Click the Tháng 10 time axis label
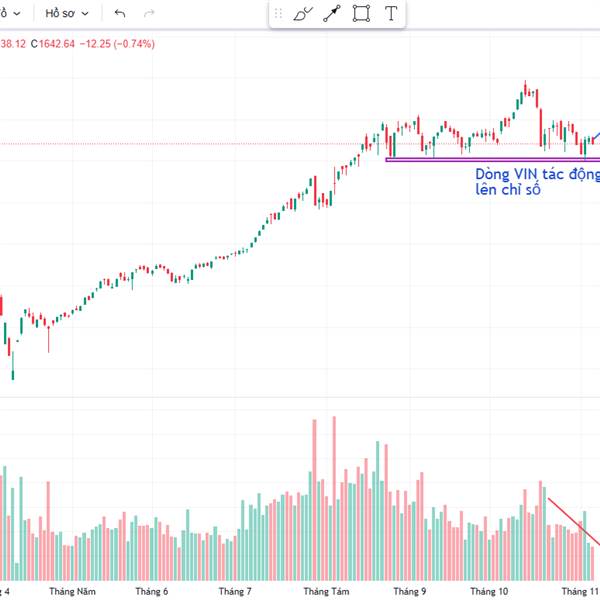The width and height of the screenshot is (600, 600). 489,591
